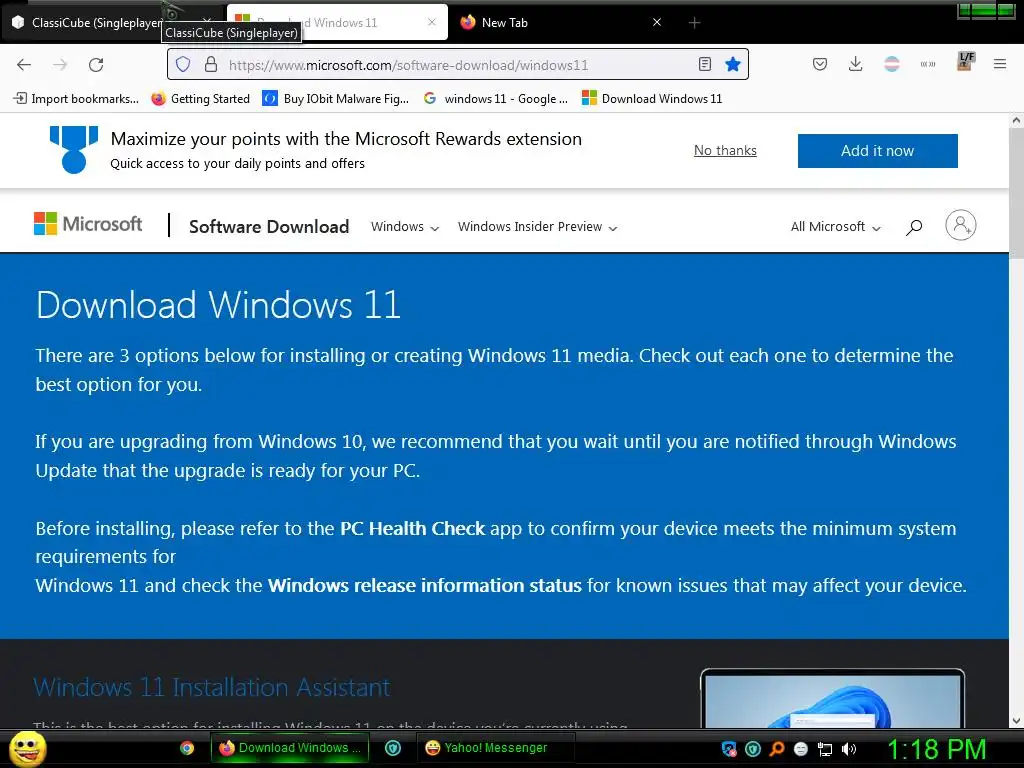The height and width of the screenshot is (768, 1024).
Task: Click the sign-in account avatar
Action: pos(961,225)
